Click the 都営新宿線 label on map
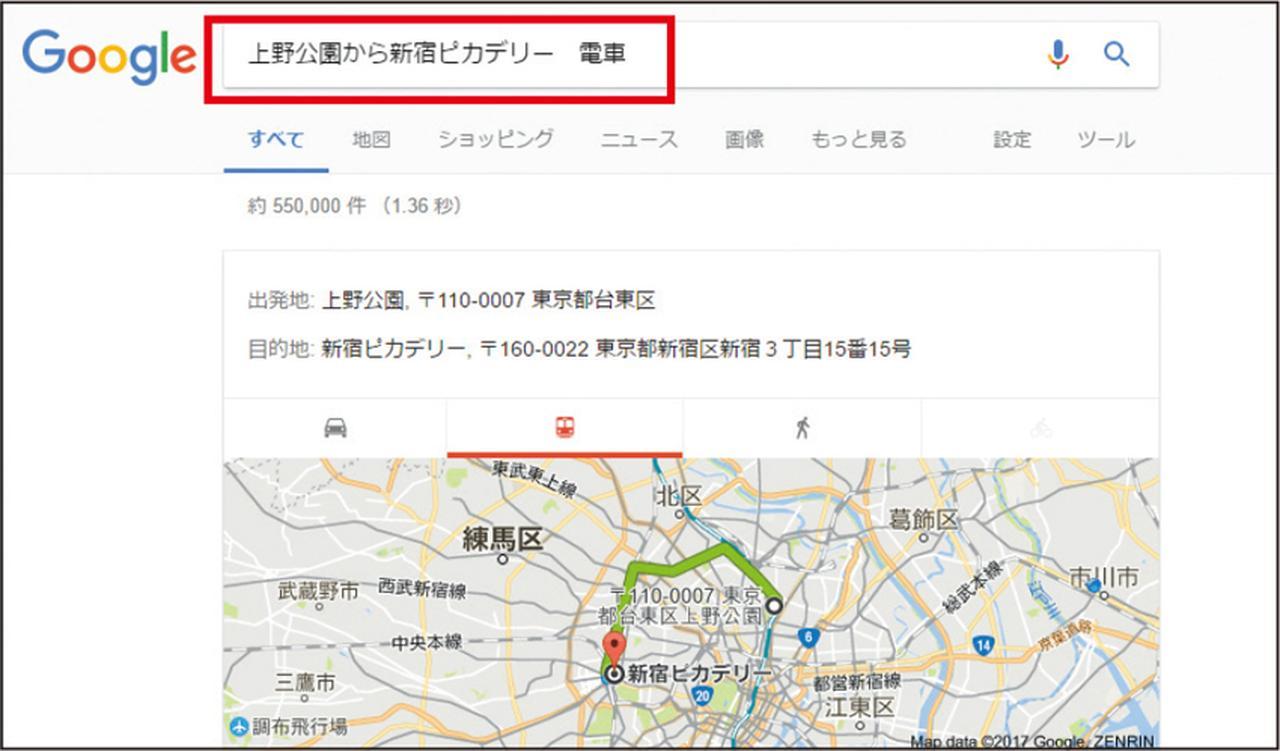The width and height of the screenshot is (1280, 751). 857,683
